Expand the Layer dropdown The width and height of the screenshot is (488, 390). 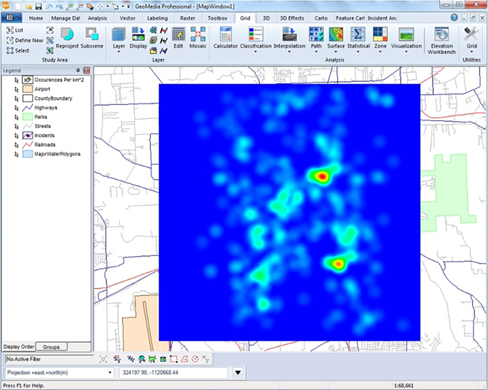coord(119,52)
